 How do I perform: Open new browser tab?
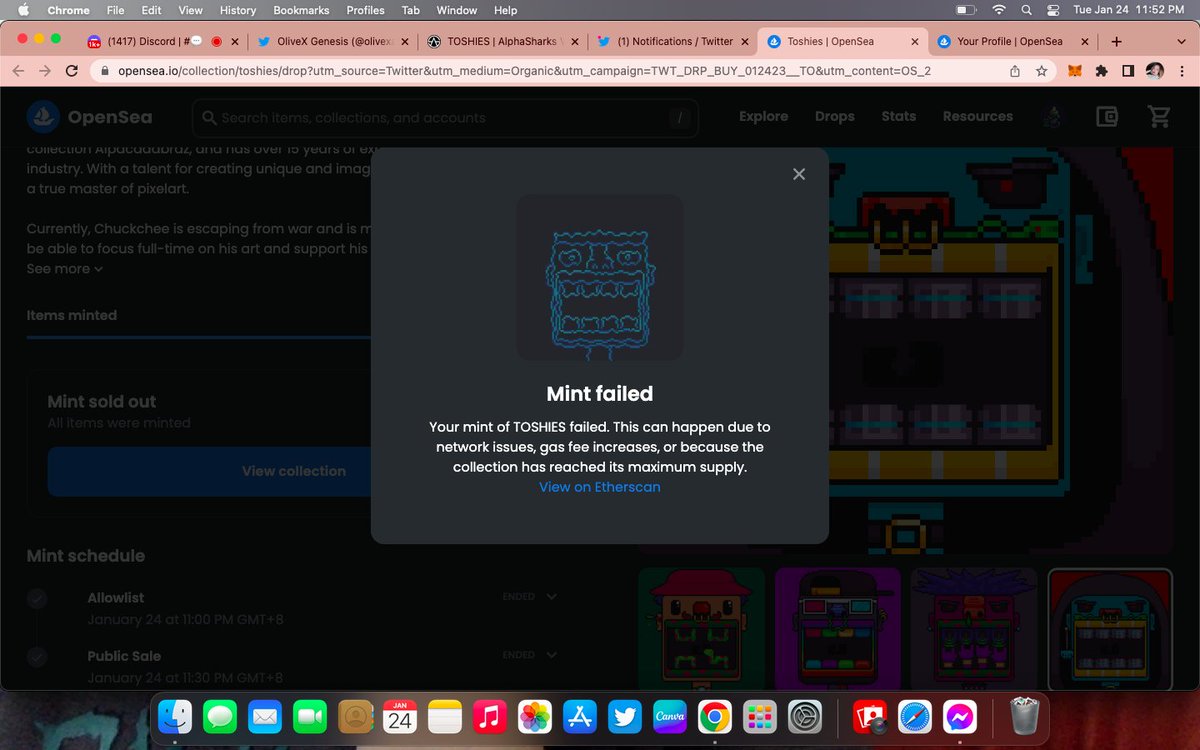click(x=1116, y=41)
